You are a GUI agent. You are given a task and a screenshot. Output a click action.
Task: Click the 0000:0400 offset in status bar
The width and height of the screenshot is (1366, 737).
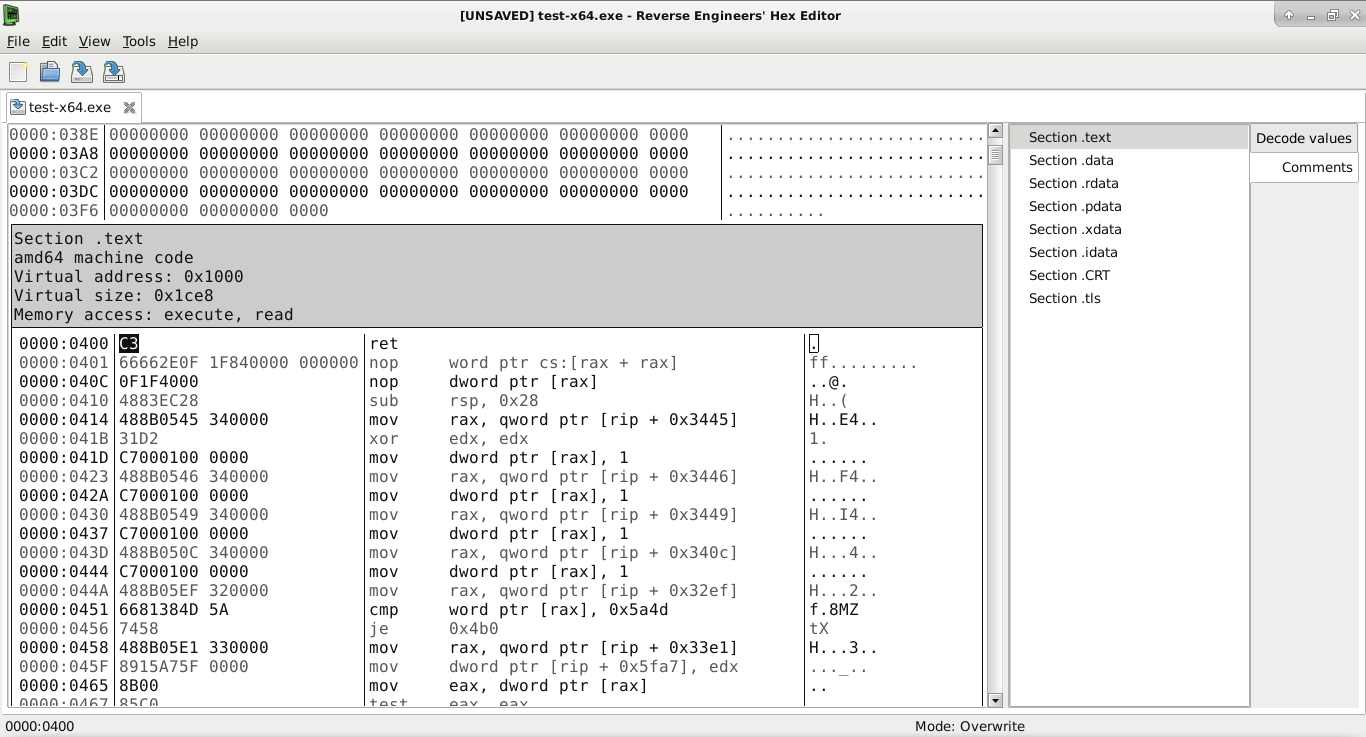(x=40, y=726)
